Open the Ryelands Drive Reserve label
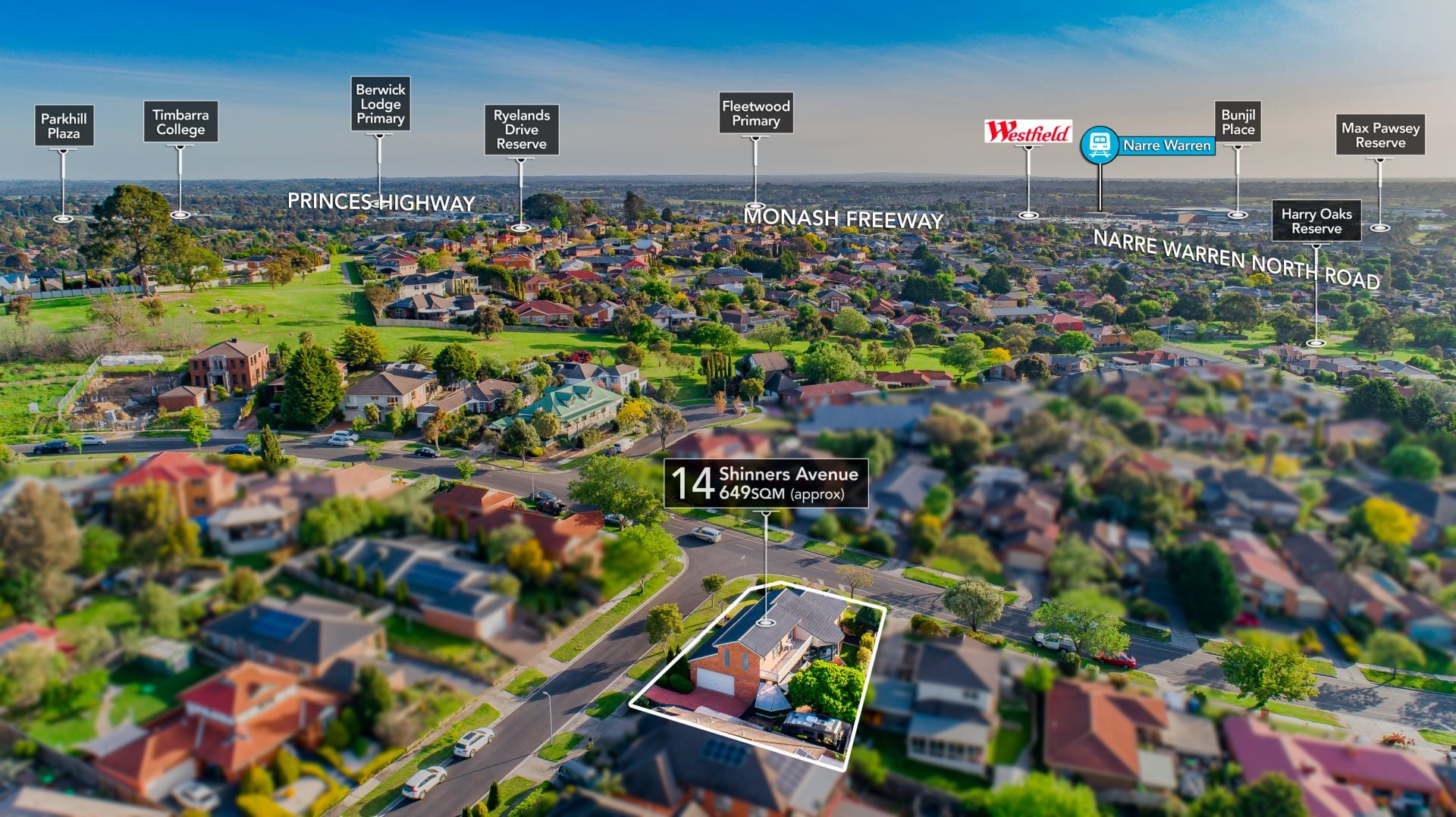 pyautogui.click(x=521, y=130)
